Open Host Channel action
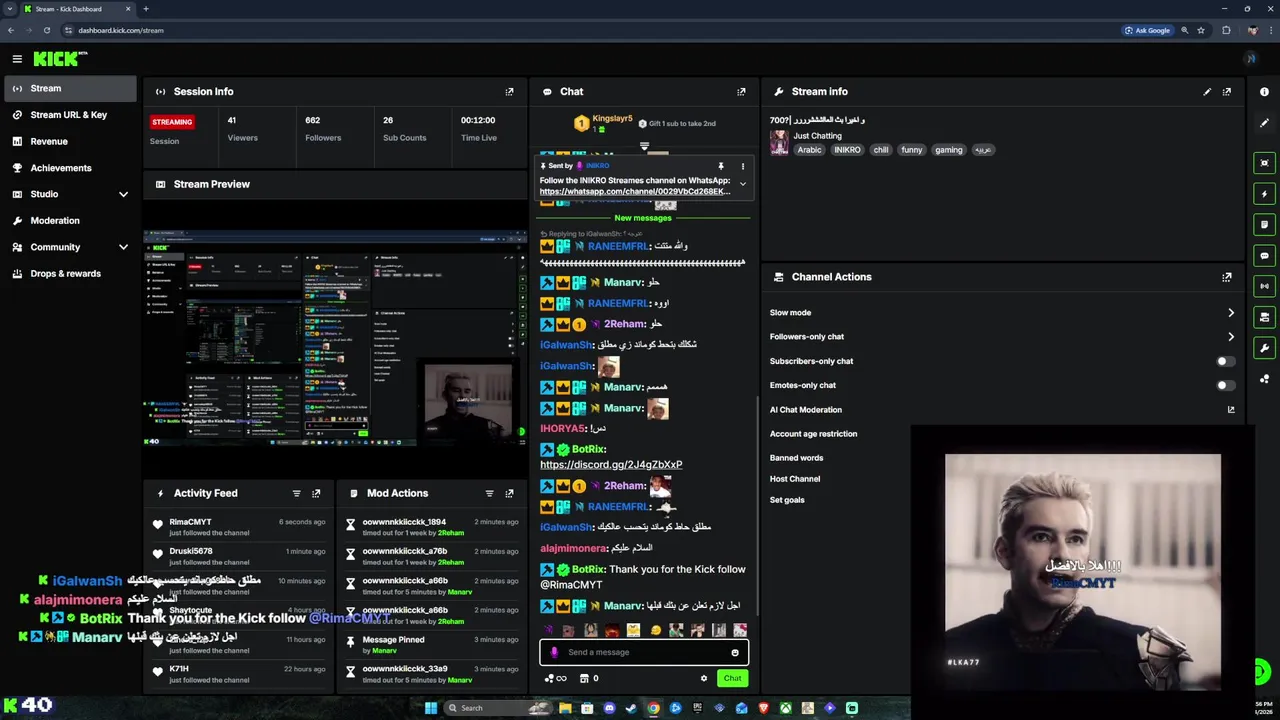The image size is (1280, 720). tap(795, 479)
